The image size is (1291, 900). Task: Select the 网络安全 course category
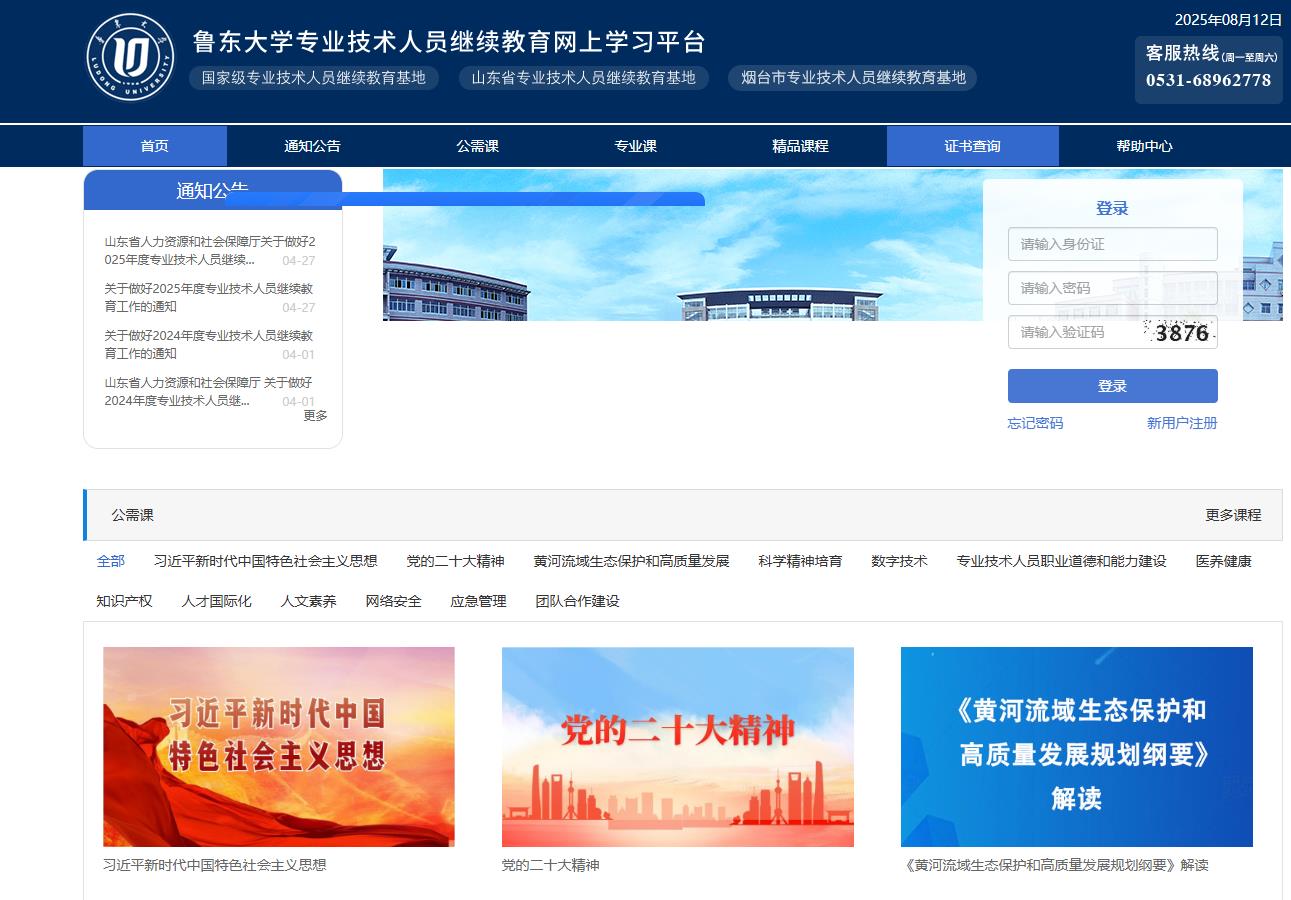point(393,601)
